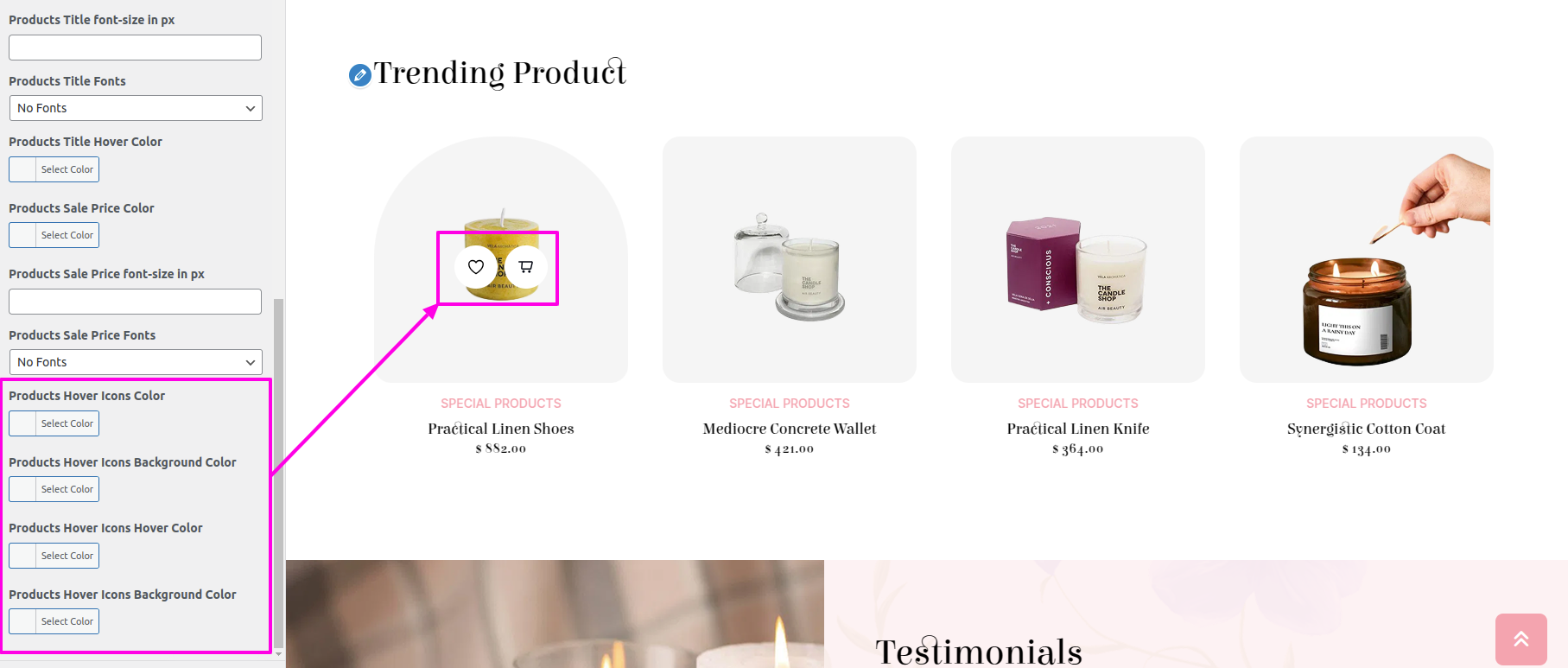Open the Practical Linen Knife product link
This screenshot has width=1568, height=668.
[x=1078, y=429]
